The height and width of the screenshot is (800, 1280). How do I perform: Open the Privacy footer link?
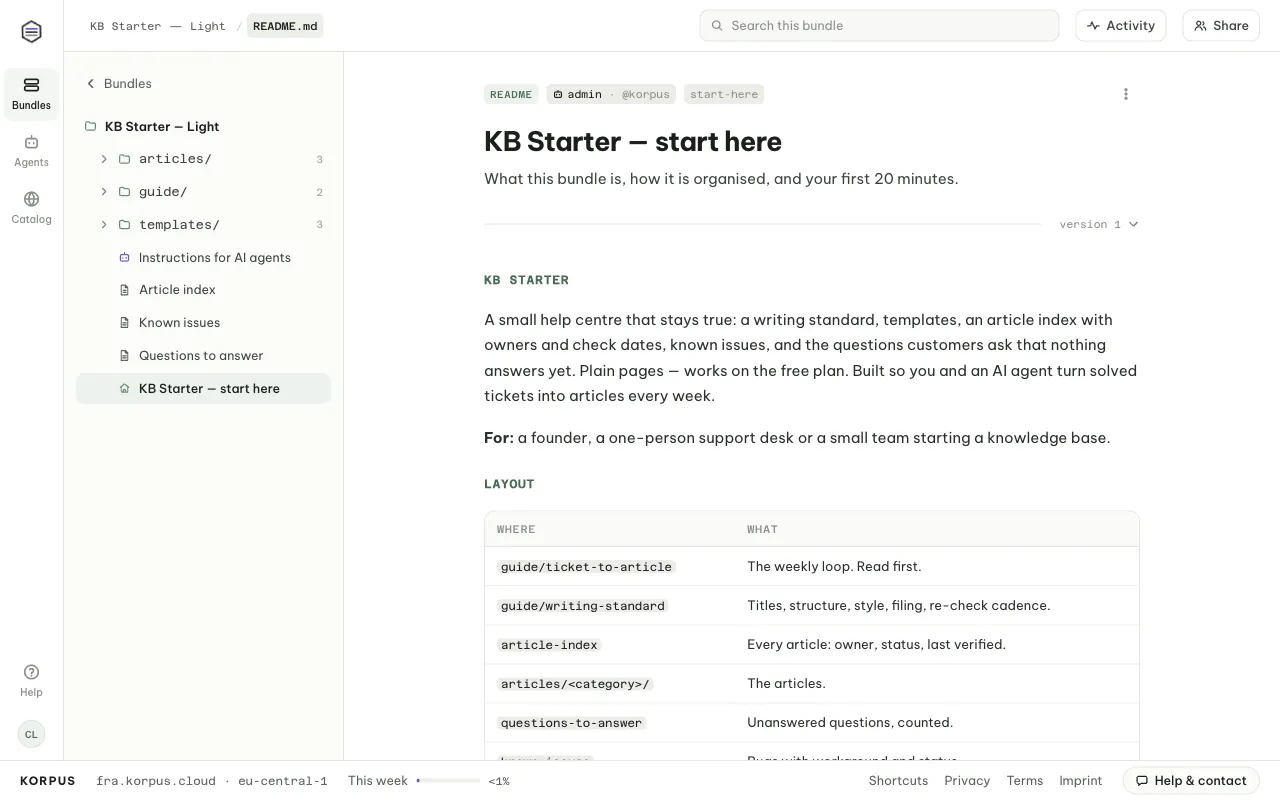click(967, 781)
